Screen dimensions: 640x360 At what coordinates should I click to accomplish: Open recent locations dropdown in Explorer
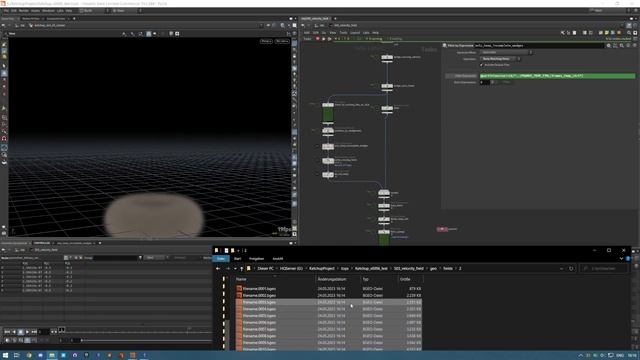tap(236, 269)
